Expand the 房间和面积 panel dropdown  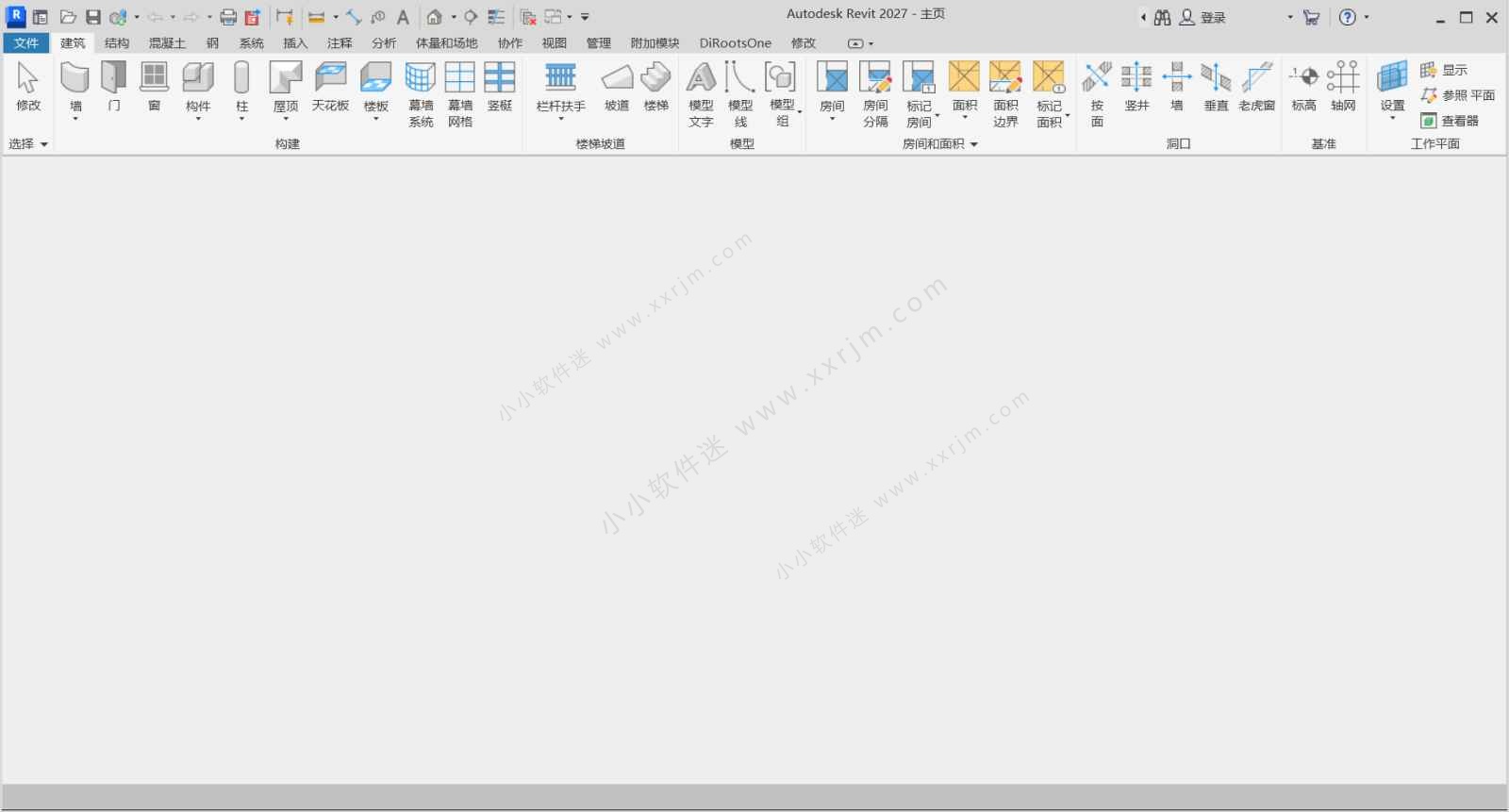tap(940, 143)
